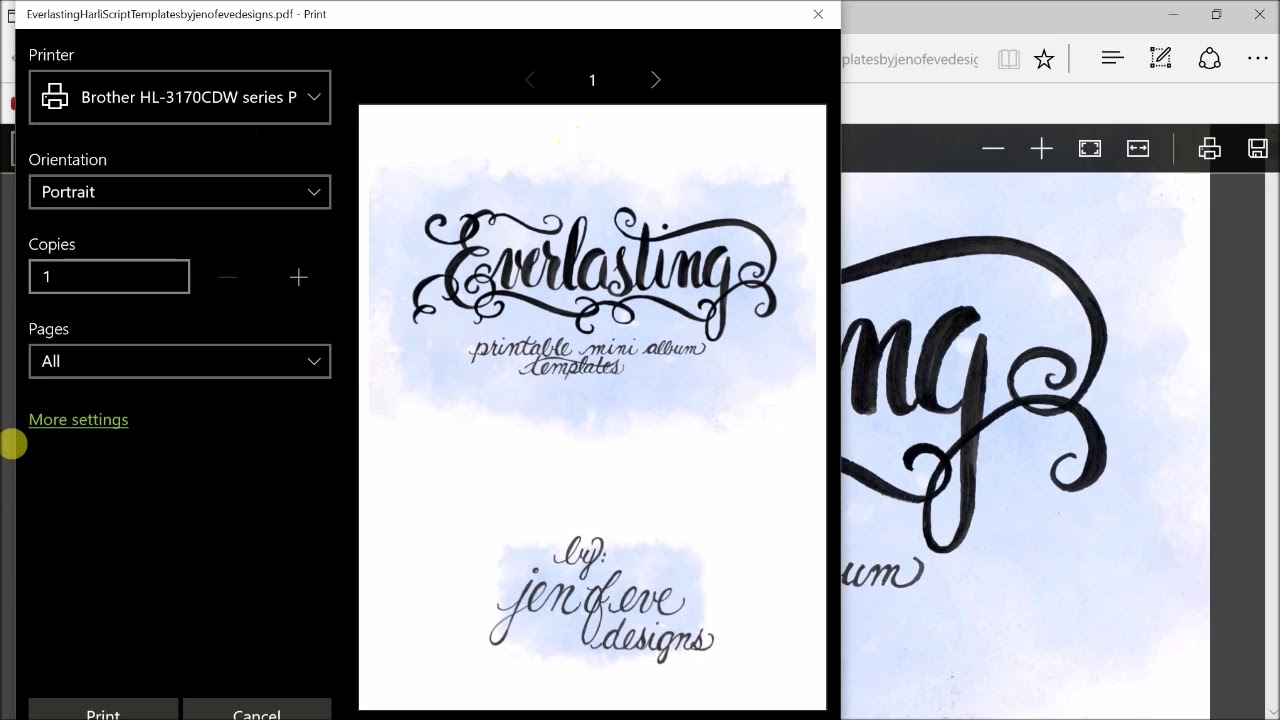Open the Printer selection dropdown
The image size is (1280, 720).
pyautogui.click(x=180, y=97)
